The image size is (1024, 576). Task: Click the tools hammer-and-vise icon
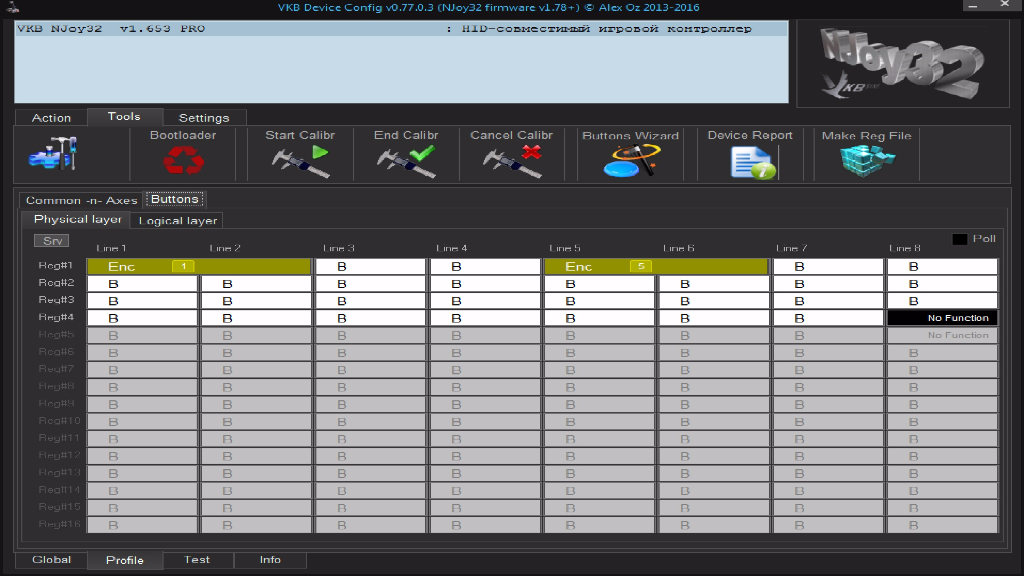click(x=53, y=154)
